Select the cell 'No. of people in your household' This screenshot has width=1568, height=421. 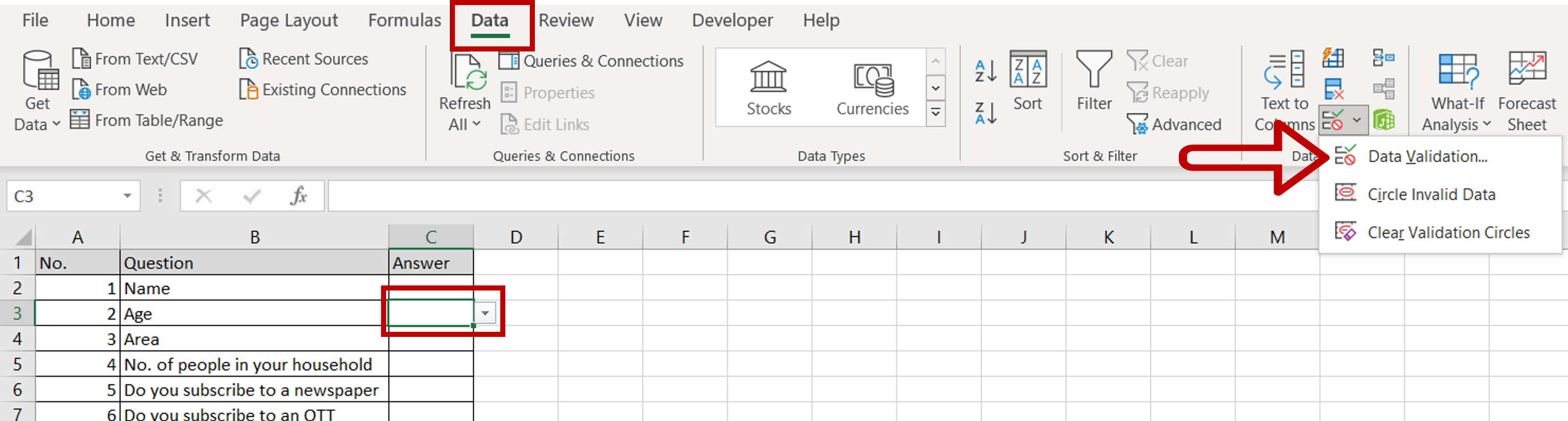(254, 364)
